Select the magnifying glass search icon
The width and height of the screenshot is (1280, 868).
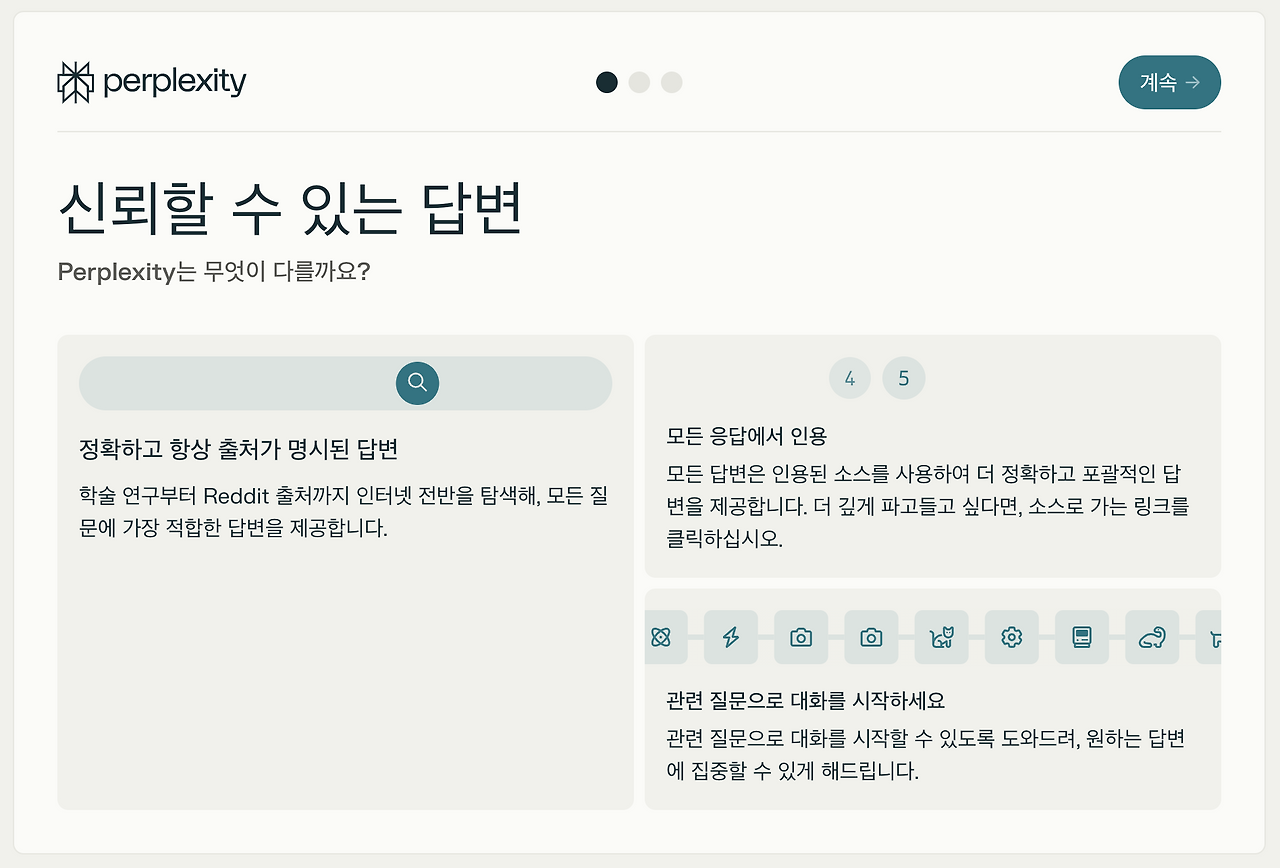tap(417, 383)
